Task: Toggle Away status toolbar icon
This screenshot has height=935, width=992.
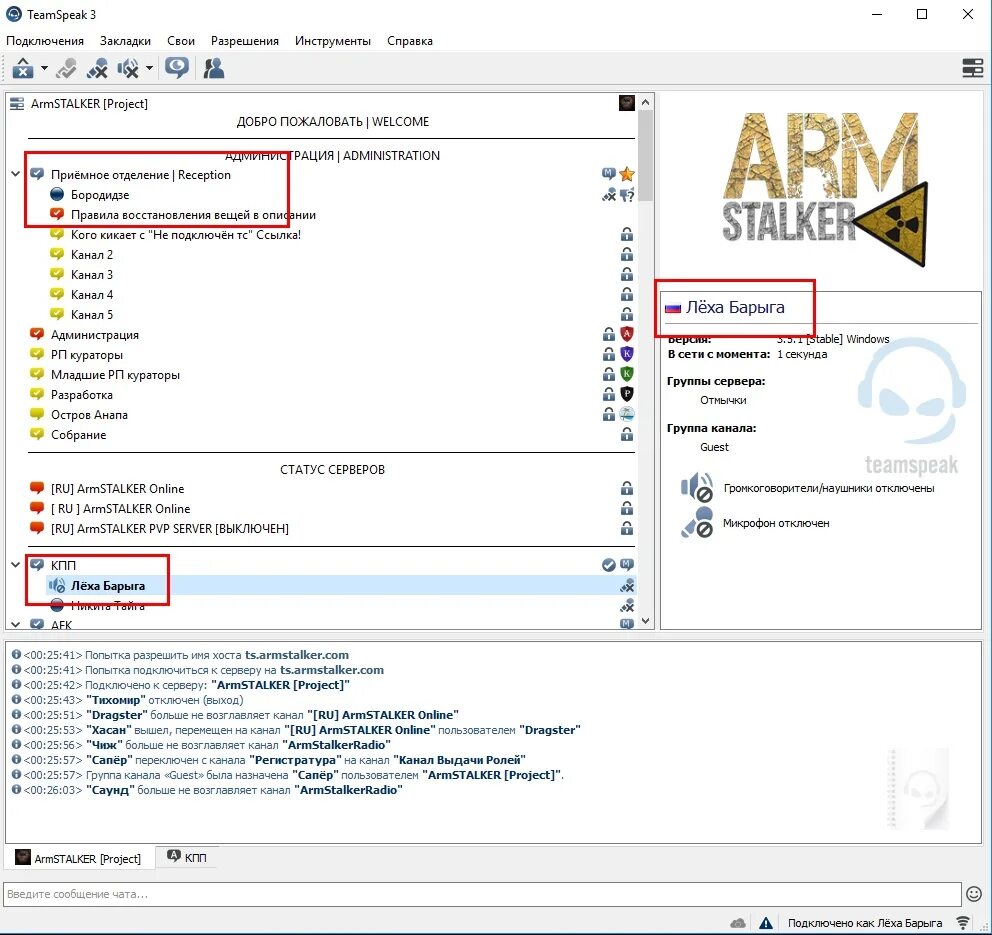Action: (x=177, y=68)
